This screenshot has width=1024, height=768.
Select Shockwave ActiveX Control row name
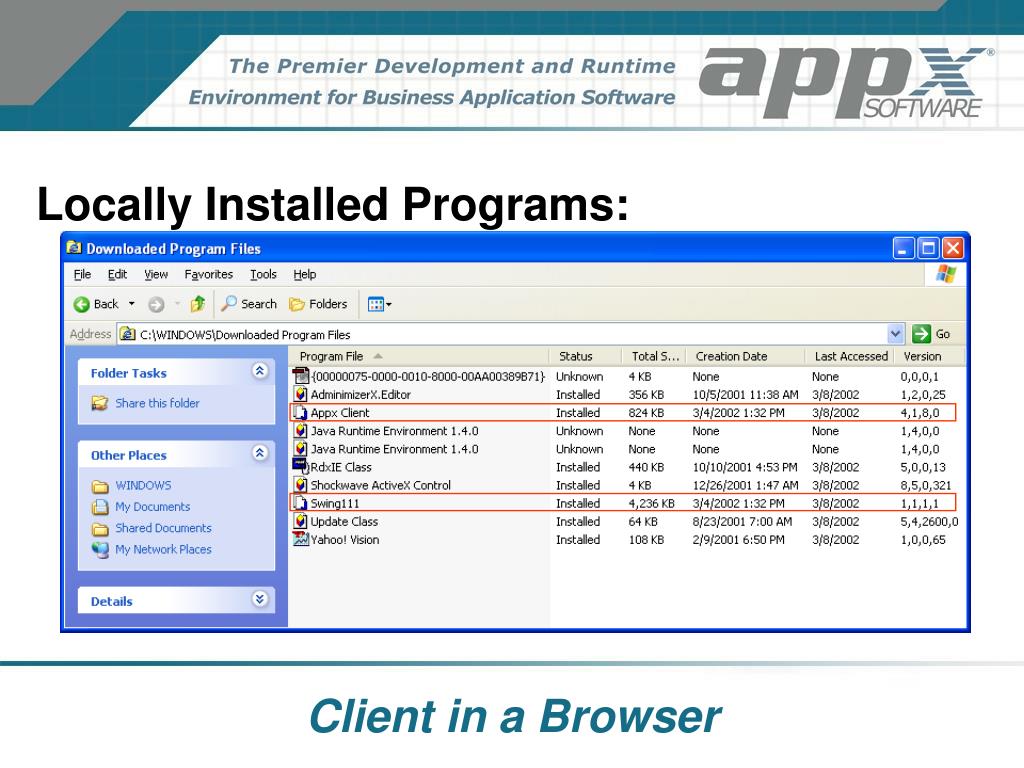(381, 485)
